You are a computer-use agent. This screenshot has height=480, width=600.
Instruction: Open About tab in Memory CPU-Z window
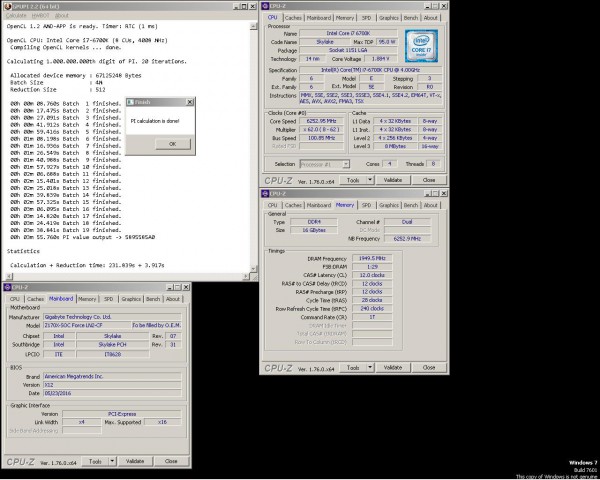pyautogui.click(x=430, y=205)
